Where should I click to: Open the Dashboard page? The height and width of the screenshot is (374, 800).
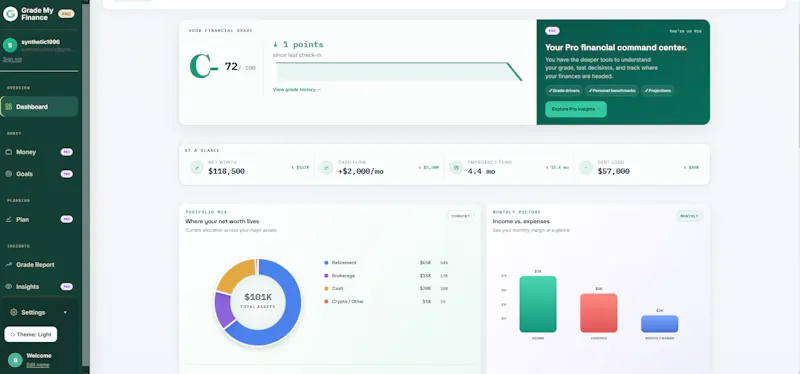tap(39, 107)
